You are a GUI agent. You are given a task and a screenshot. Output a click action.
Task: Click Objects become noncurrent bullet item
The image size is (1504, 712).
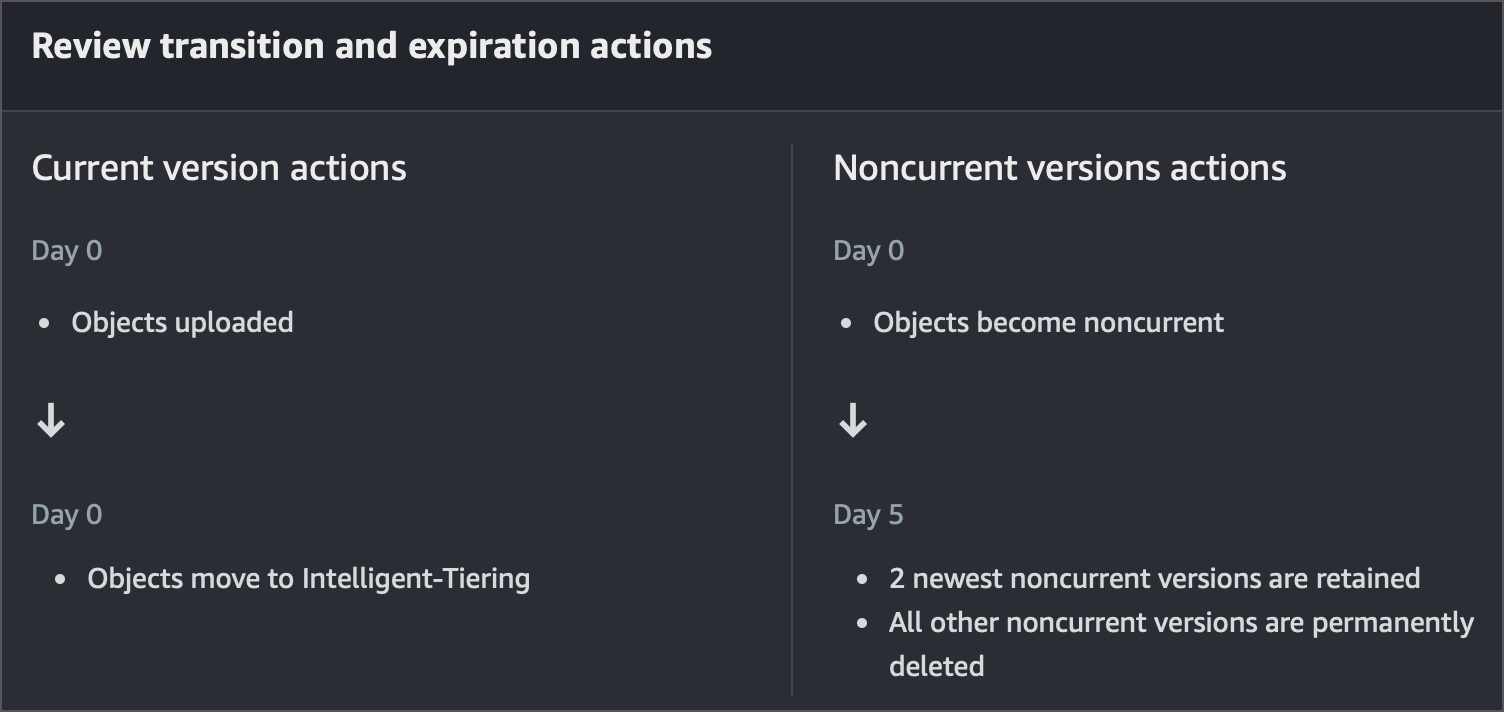point(1048,323)
